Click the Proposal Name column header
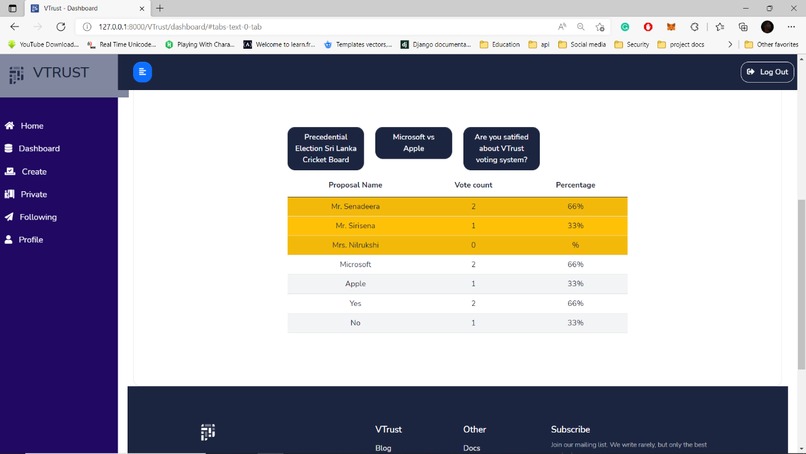This screenshot has width=806, height=454. click(x=355, y=185)
